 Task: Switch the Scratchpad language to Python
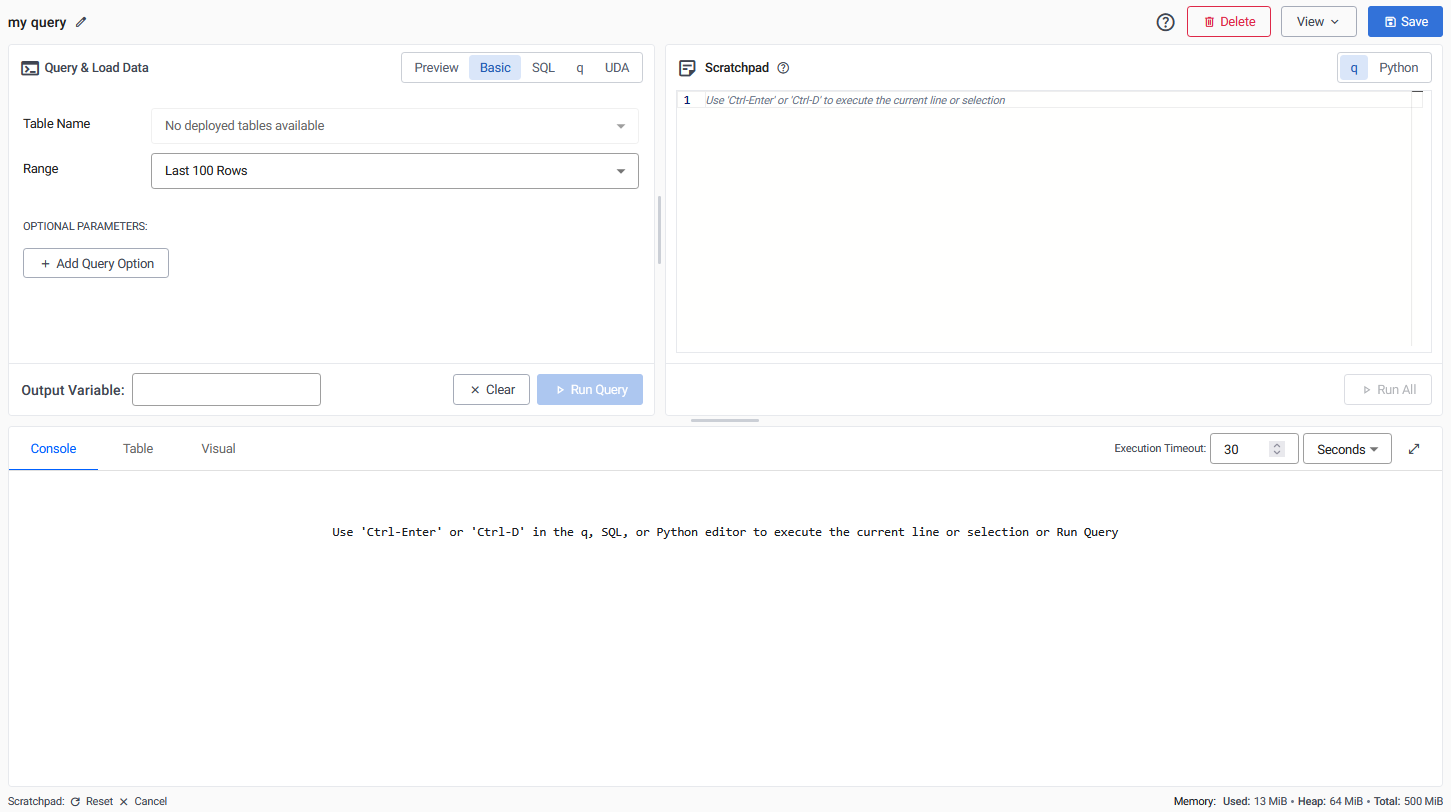click(x=1399, y=67)
